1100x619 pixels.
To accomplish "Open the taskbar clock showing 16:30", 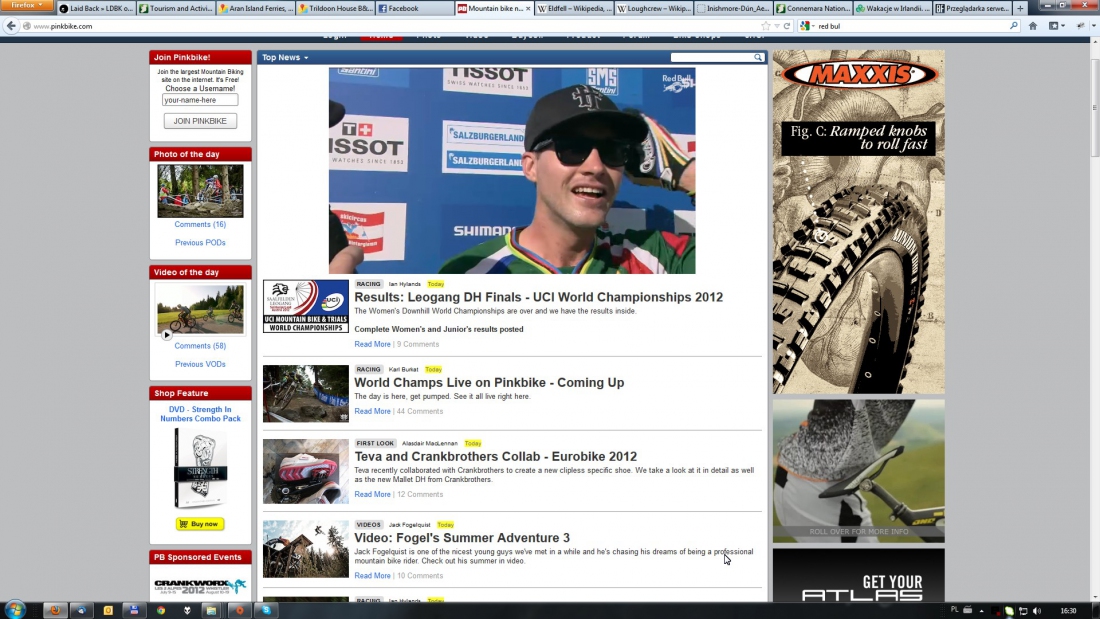I will [x=1068, y=611].
